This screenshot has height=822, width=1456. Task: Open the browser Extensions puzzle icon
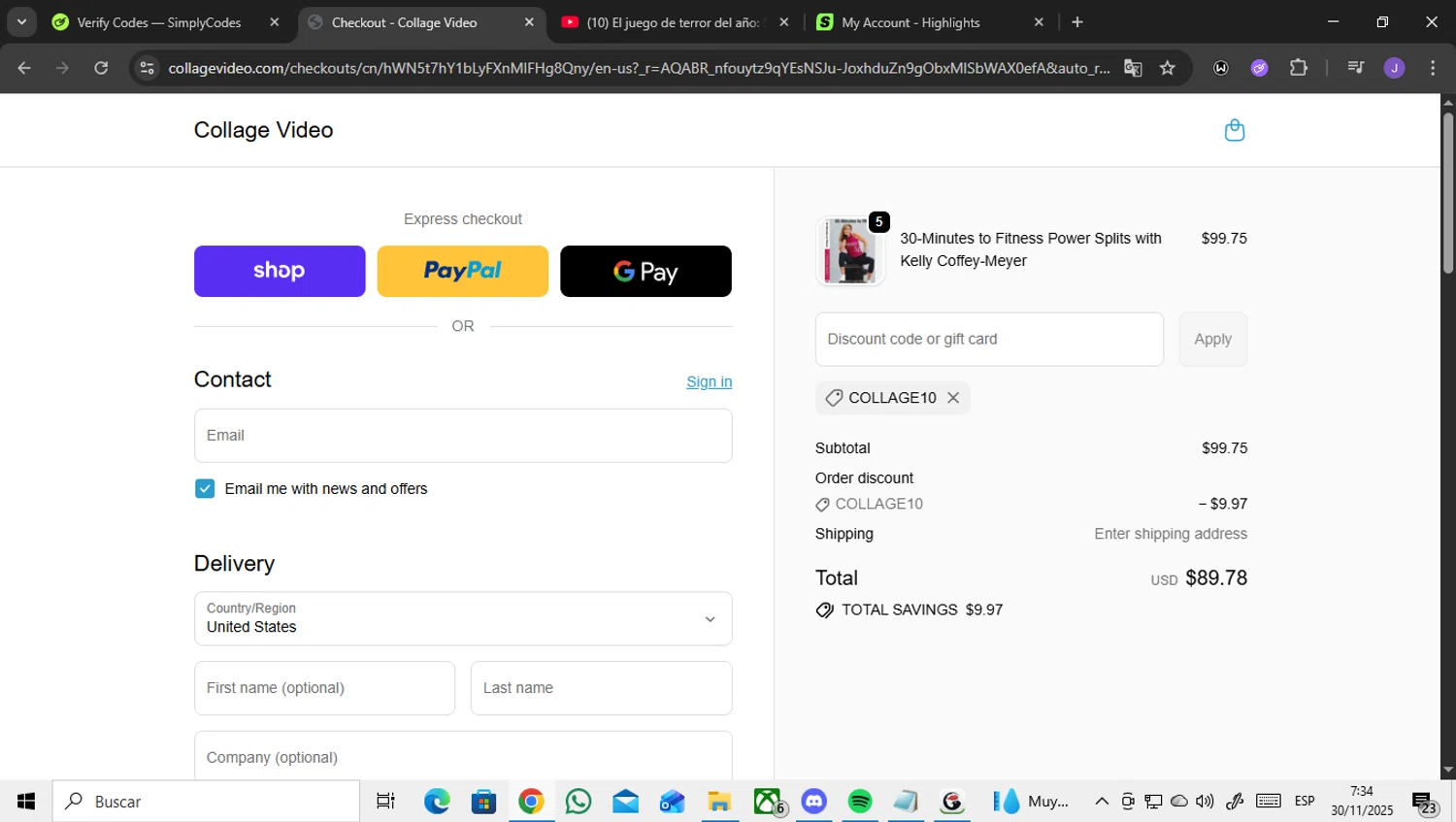coord(1299,68)
